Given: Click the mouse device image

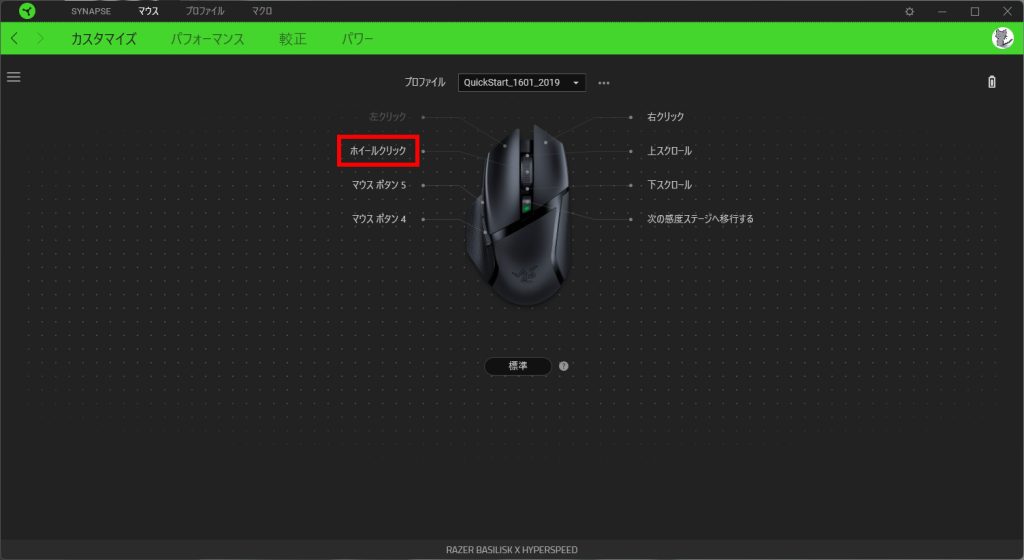Looking at the screenshot, I should pos(519,215).
